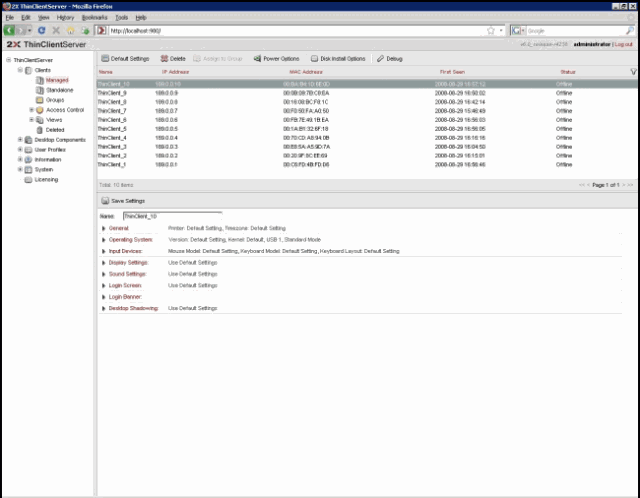The height and width of the screenshot is (498, 640).
Task: Sort by Status column header
Action: coord(568,72)
